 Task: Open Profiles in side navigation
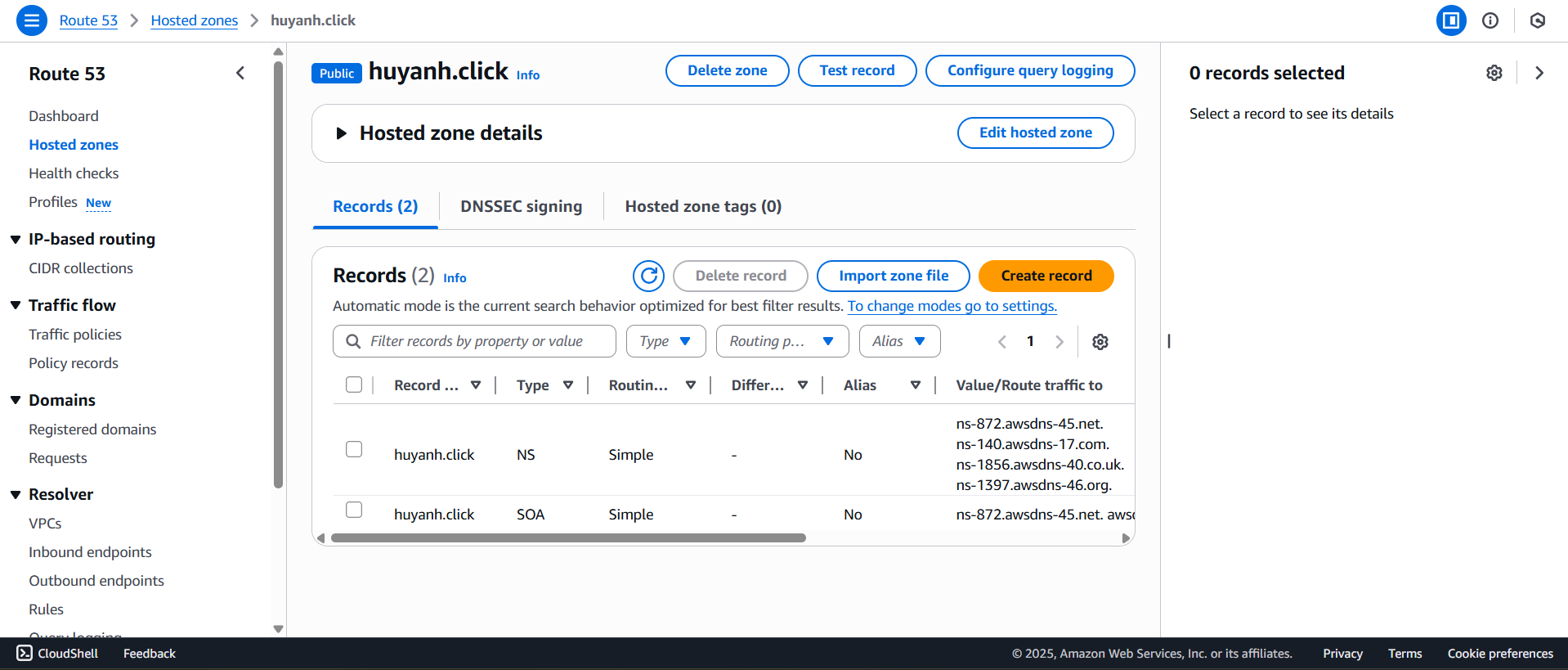pos(53,202)
